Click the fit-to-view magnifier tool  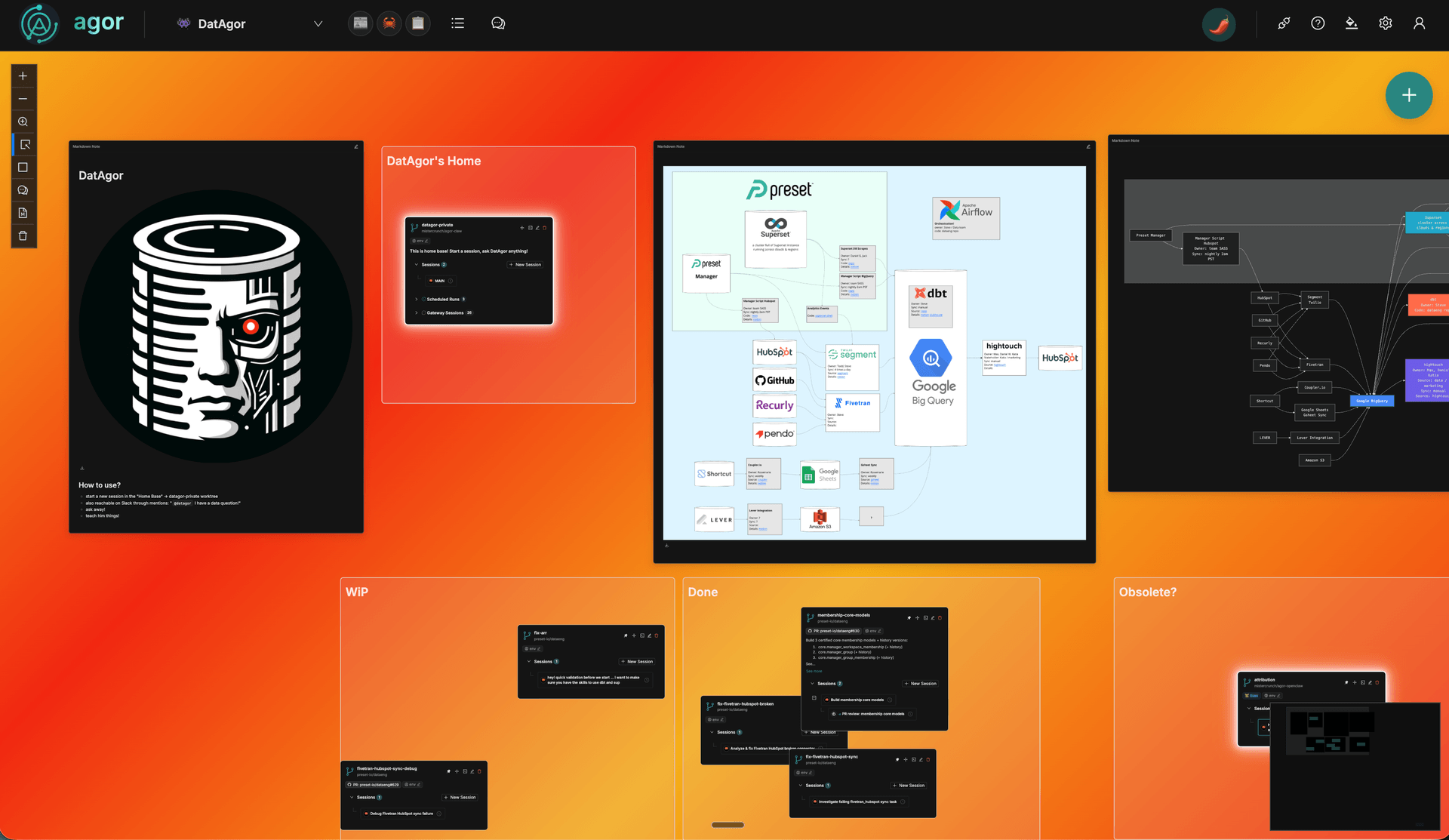coord(23,122)
